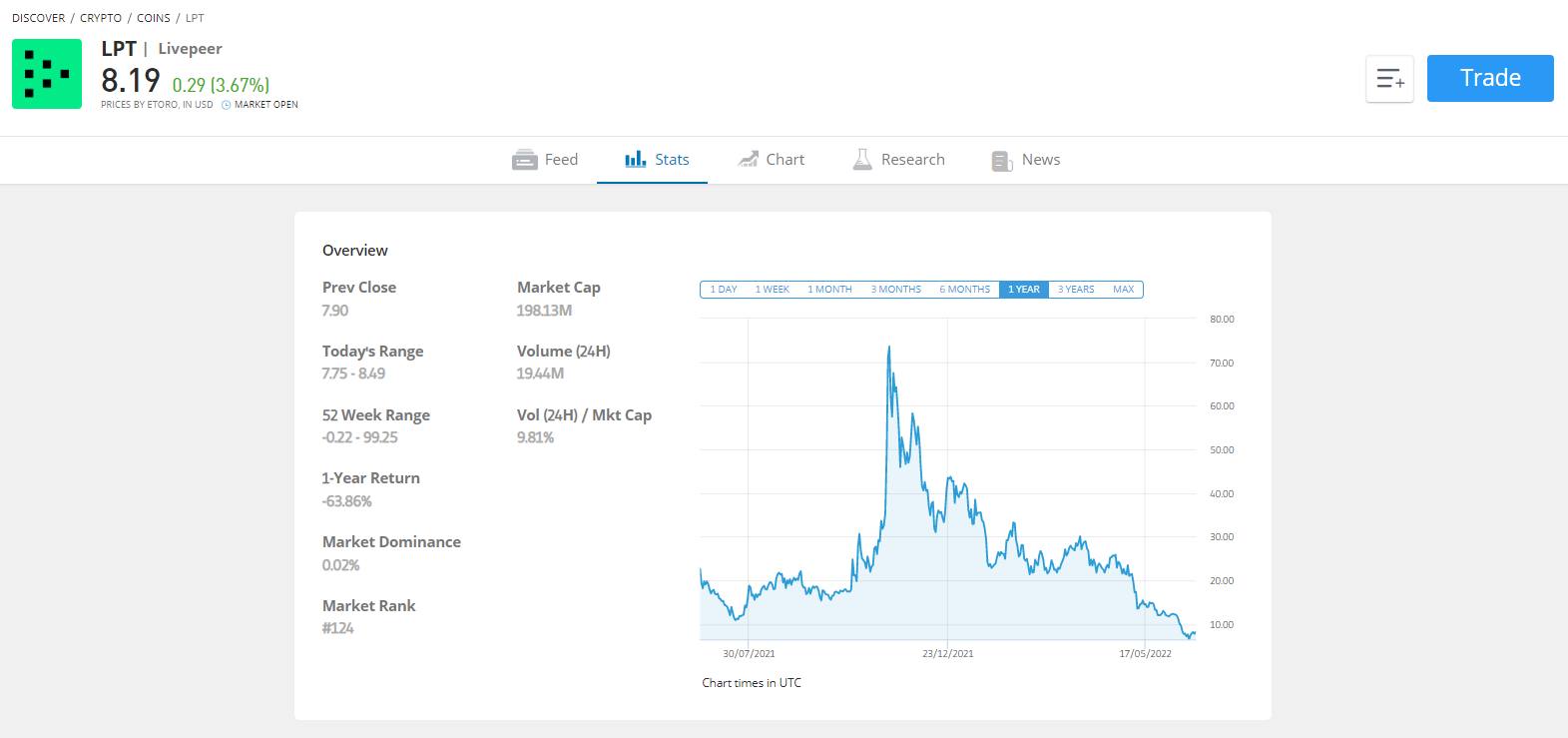Go to DISCOVER breadcrumb link

[x=38, y=18]
